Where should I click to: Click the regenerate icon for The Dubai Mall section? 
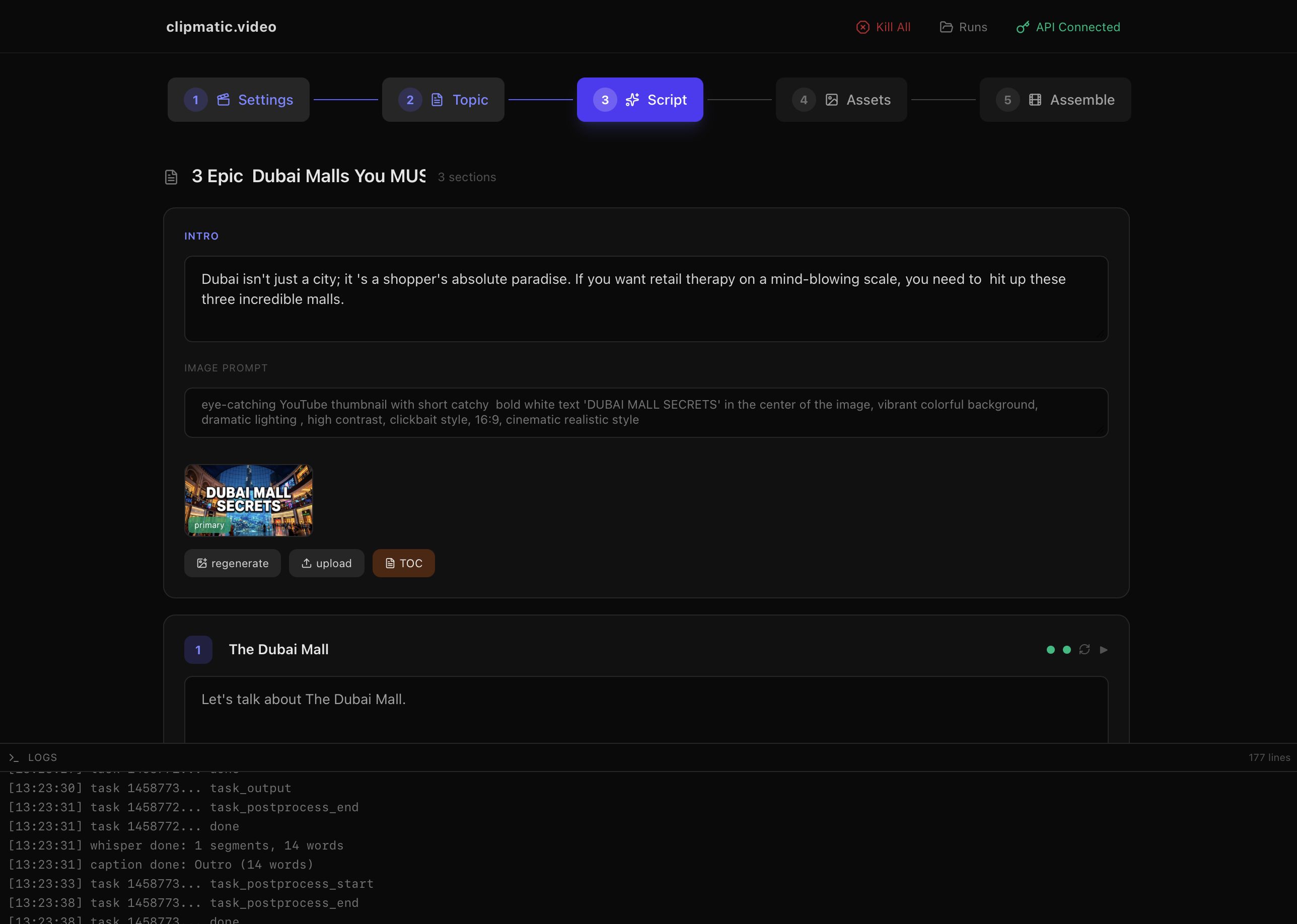pyautogui.click(x=1084, y=649)
